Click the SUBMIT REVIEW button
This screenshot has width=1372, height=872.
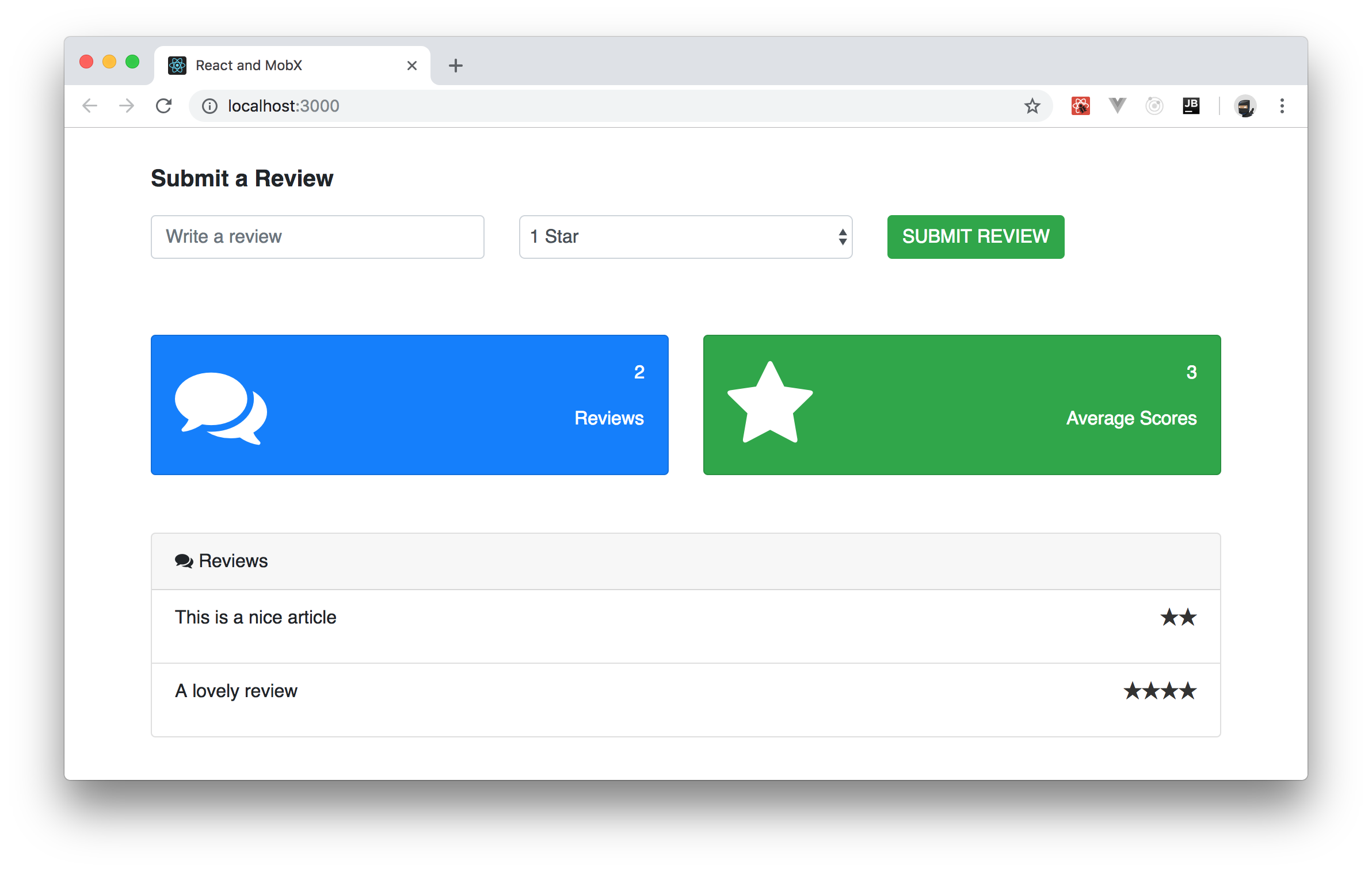[976, 237]
